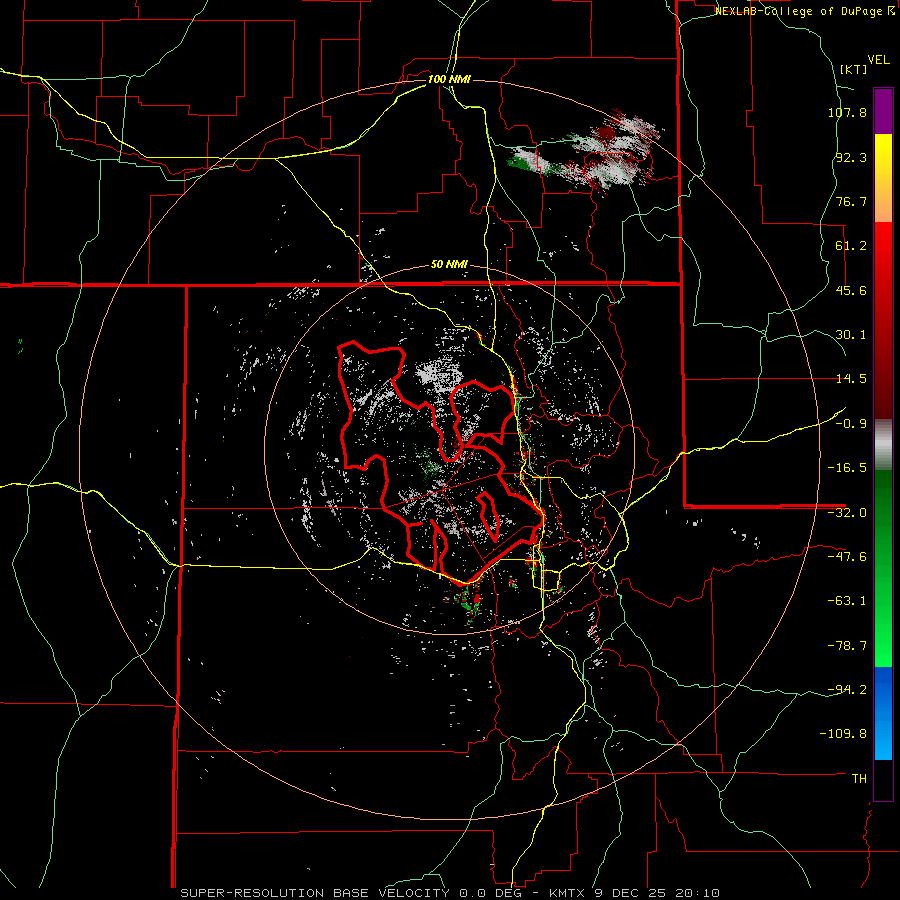Select the 30.1 scale value
900x900 pixels.
(851, 335)
